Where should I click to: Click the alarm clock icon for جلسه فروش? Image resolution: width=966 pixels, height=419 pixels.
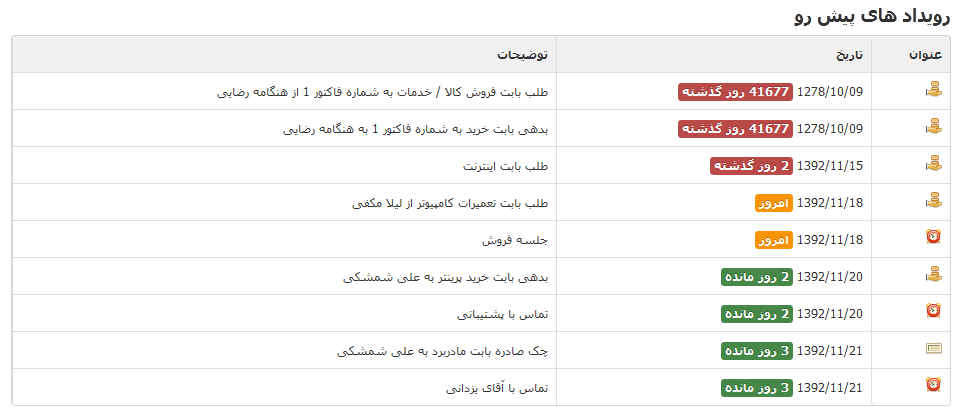[x=933, y=238]
